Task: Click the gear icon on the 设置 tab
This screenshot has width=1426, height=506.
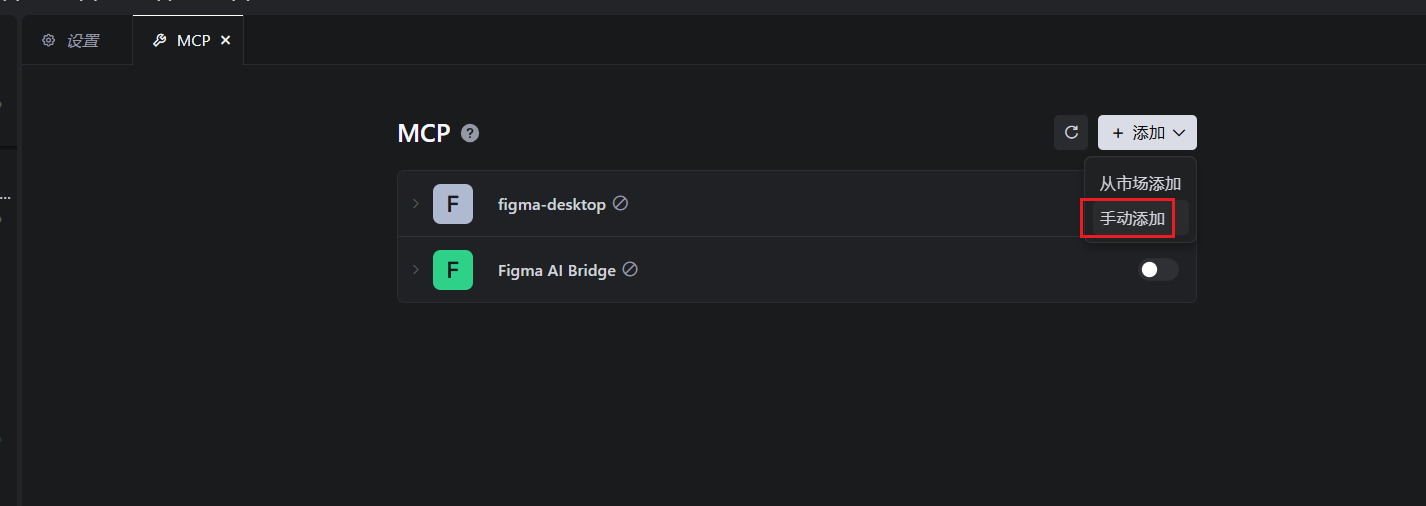Action: [48, 41]
